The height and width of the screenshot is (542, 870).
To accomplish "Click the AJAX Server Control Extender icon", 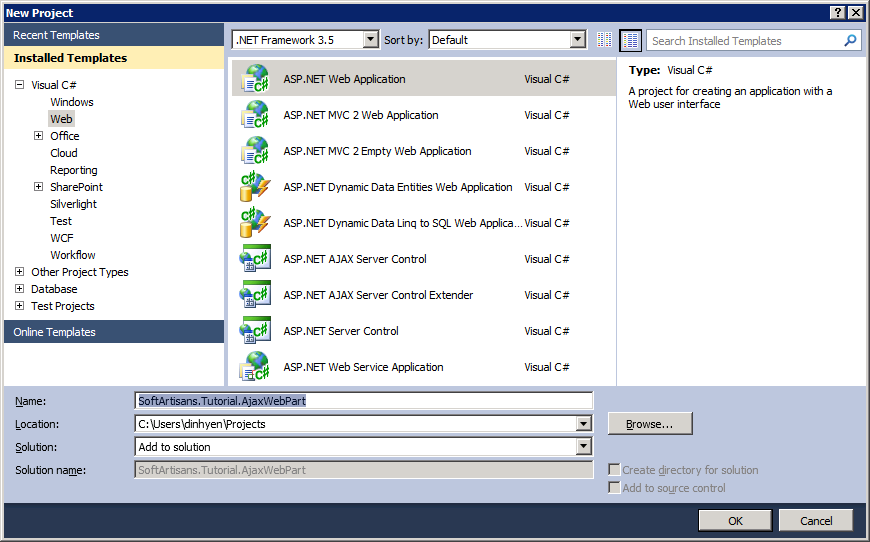I will (x=255, y=295).
